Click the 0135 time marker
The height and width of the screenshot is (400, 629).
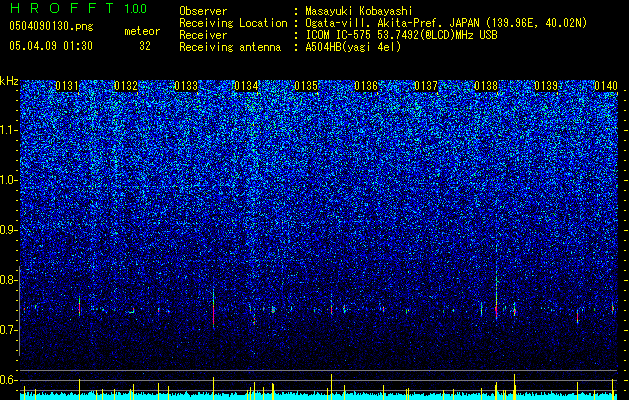(306, 86)
